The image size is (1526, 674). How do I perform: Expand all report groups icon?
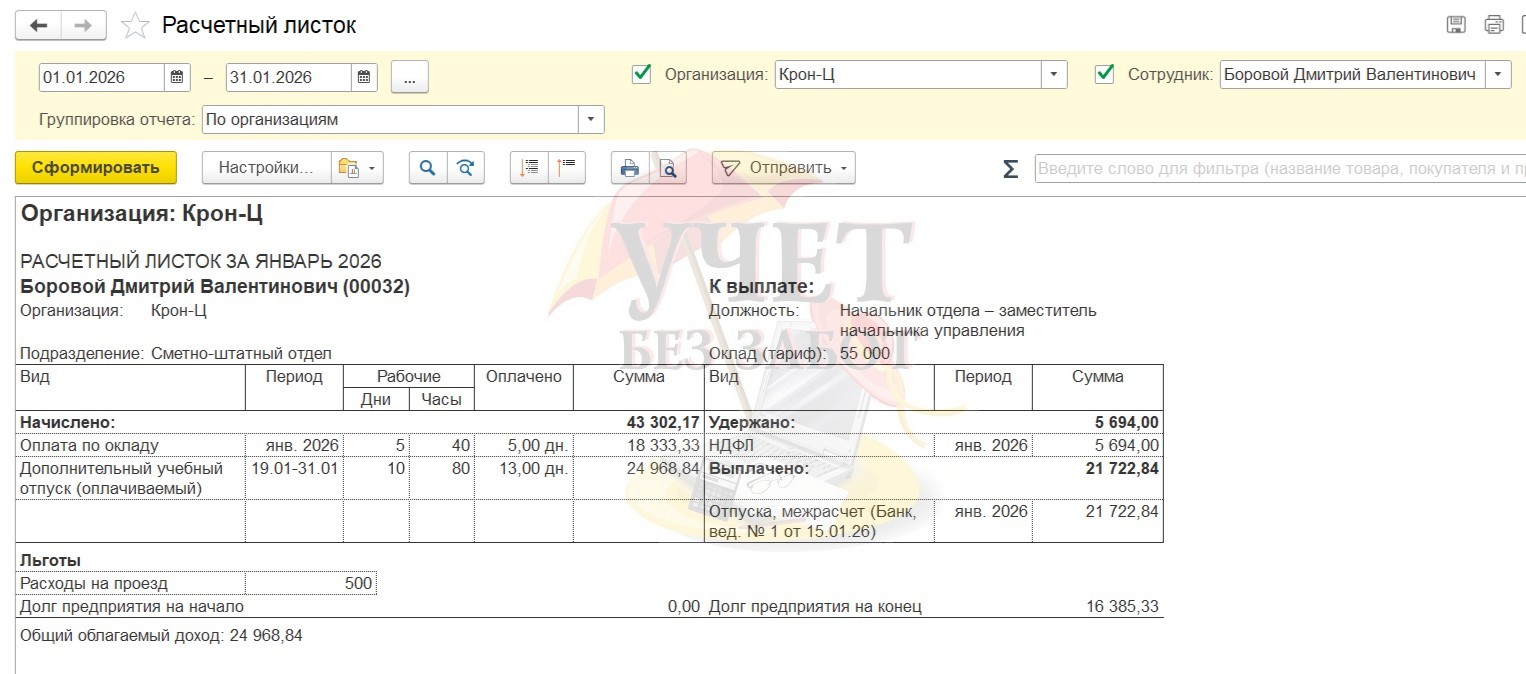click(529, 168)
